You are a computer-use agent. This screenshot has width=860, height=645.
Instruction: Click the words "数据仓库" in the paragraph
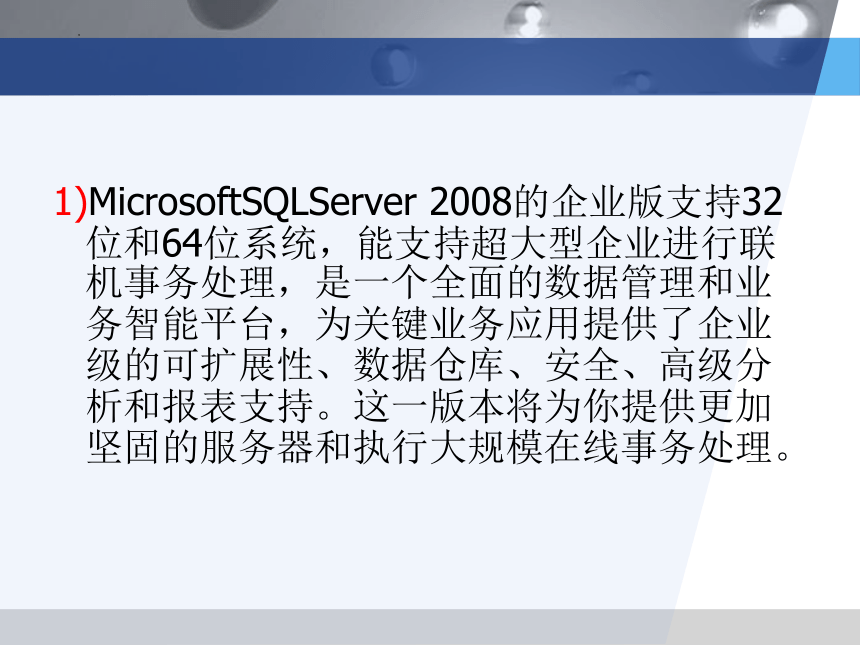pos(429,366)
